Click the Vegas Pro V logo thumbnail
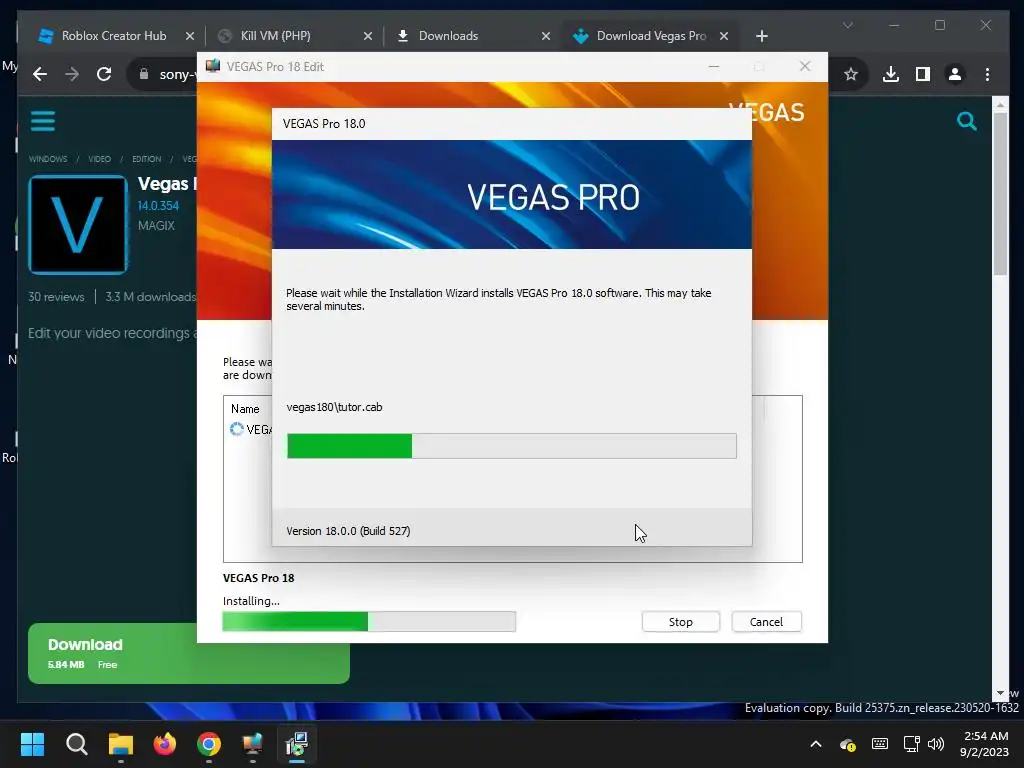Screen dimensions: 1024x768 [x=78, y=225]
